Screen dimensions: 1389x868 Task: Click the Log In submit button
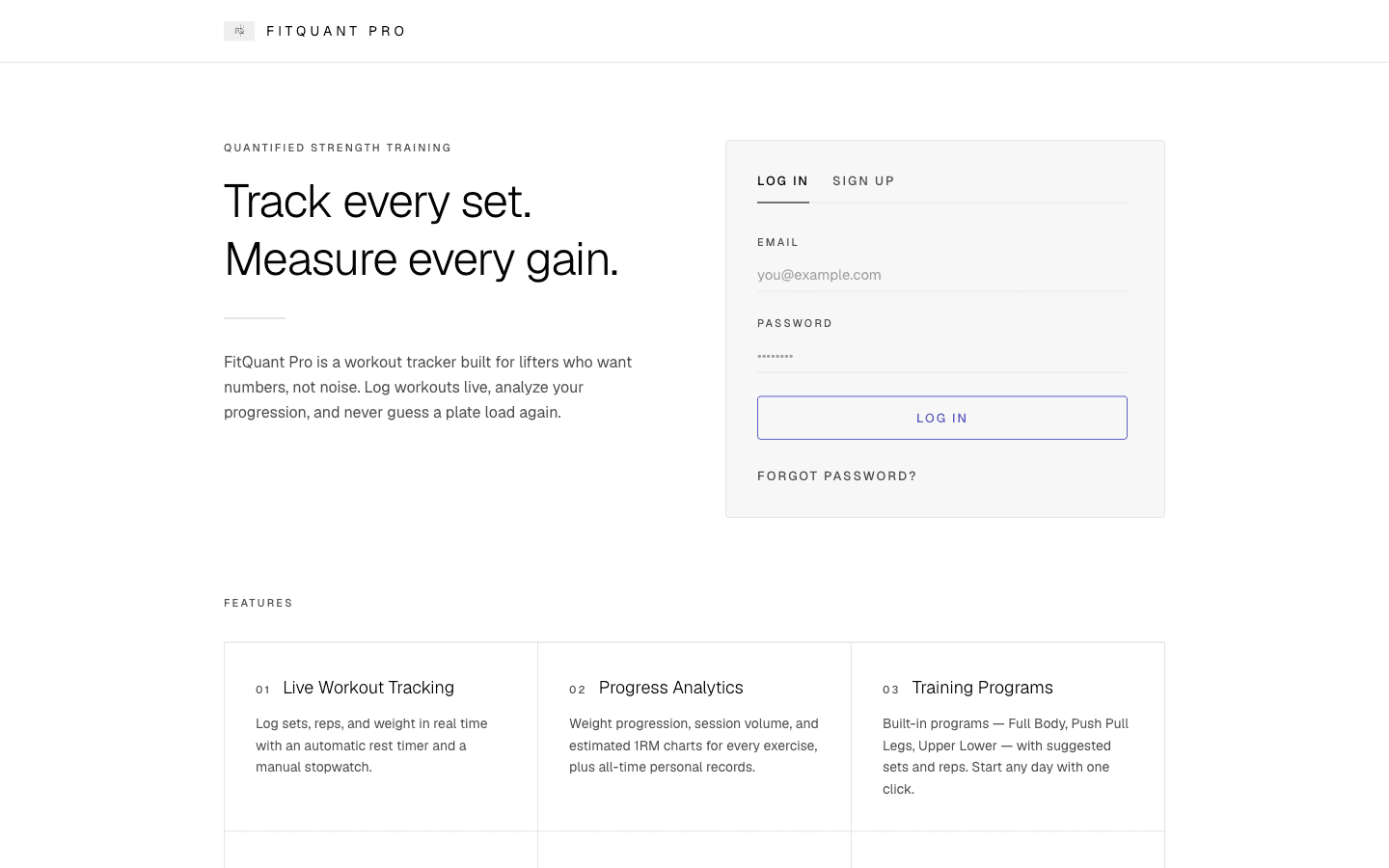[x=941, y=418]
